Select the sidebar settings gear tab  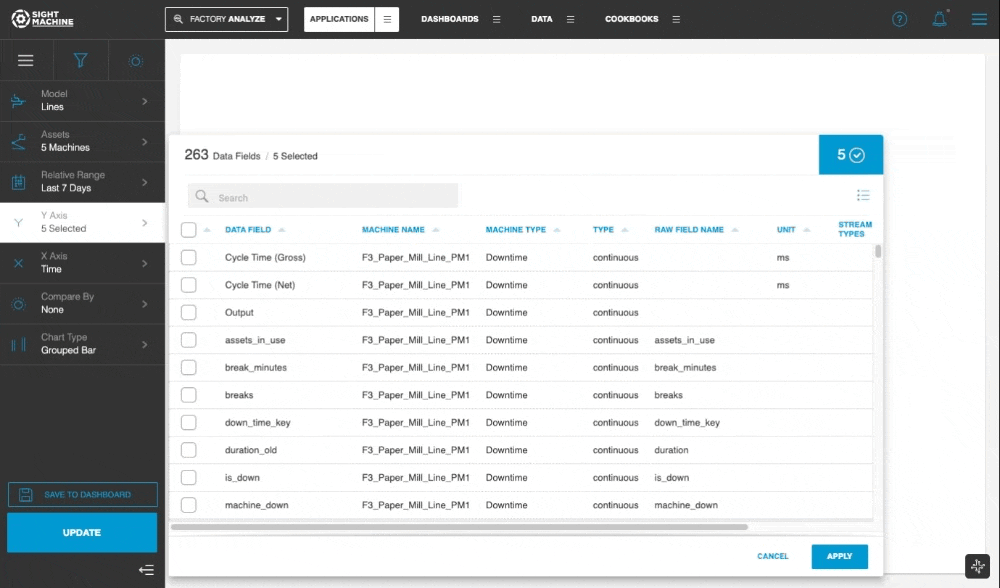(136, 61)
